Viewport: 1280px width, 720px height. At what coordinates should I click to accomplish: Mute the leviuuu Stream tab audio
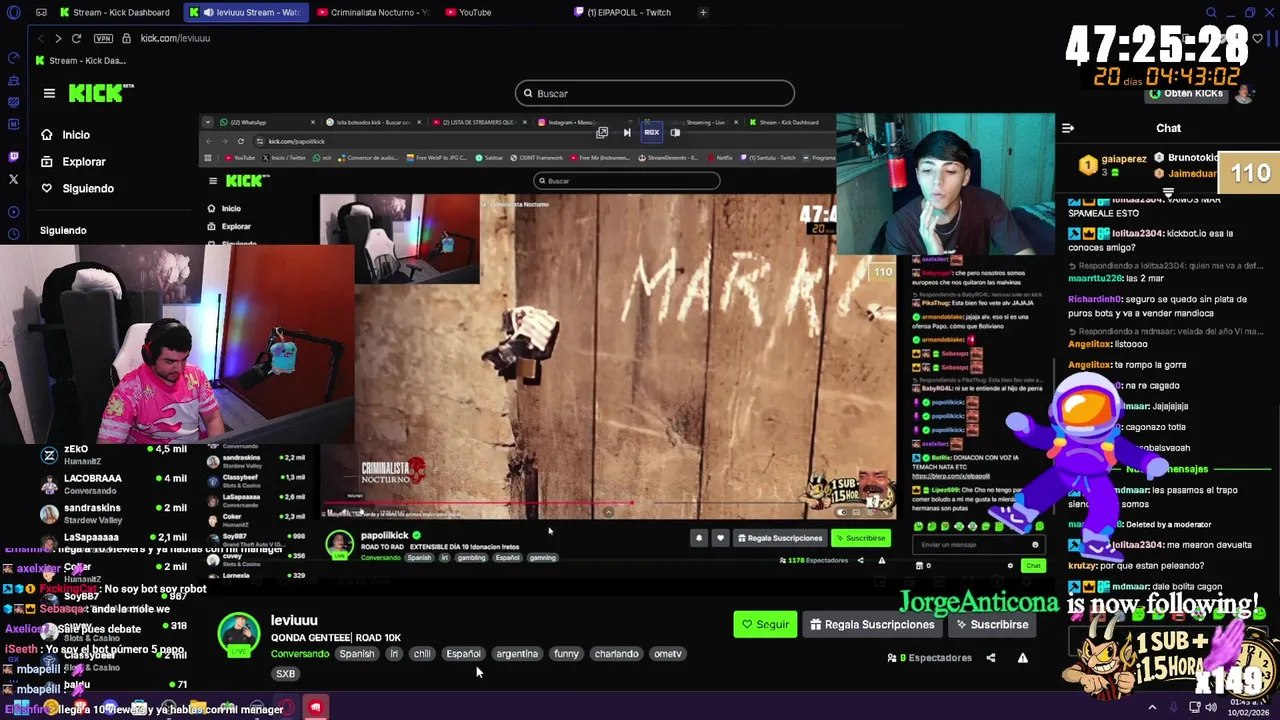coord(208,13)
